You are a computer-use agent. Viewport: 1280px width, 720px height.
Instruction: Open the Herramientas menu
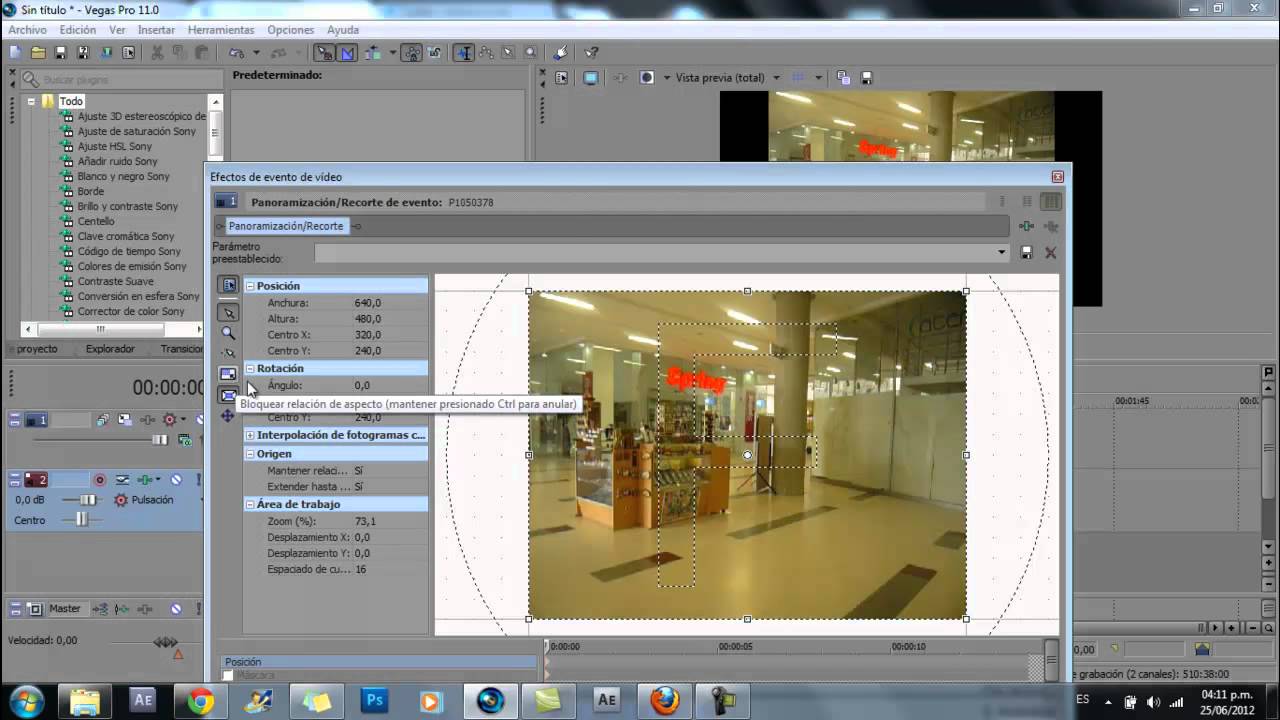tap(220, 30)
